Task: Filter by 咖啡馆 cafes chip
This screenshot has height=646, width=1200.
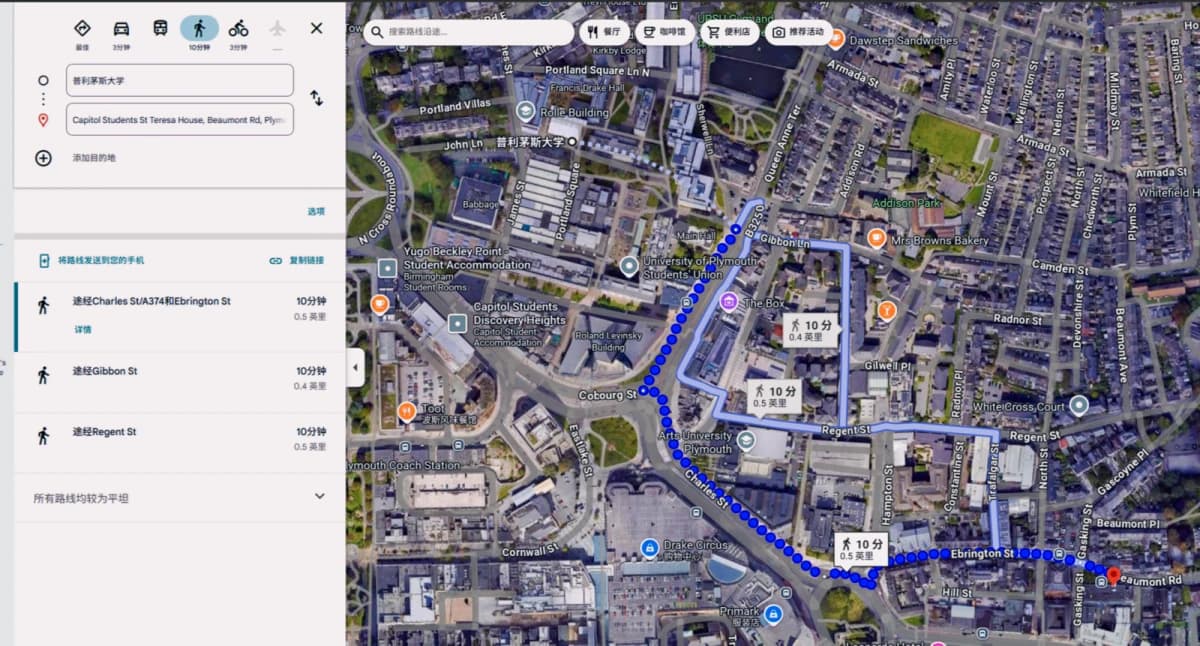Action: pyautogui.click(x=665, y=32)
